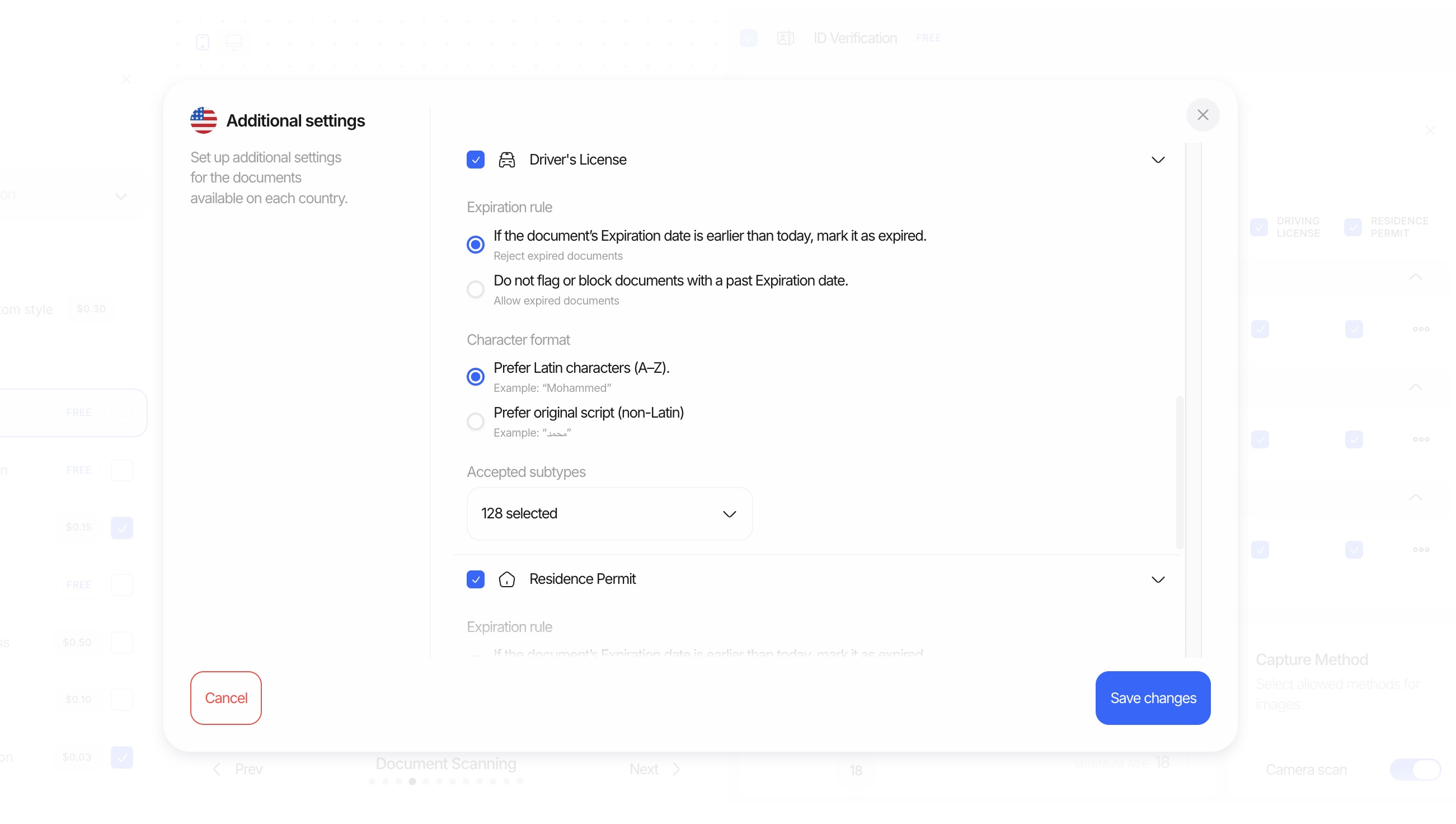Viewport: 1456px width, 824px height.
Task: Click the Next right arrow icon
Action: click(676, 769)
